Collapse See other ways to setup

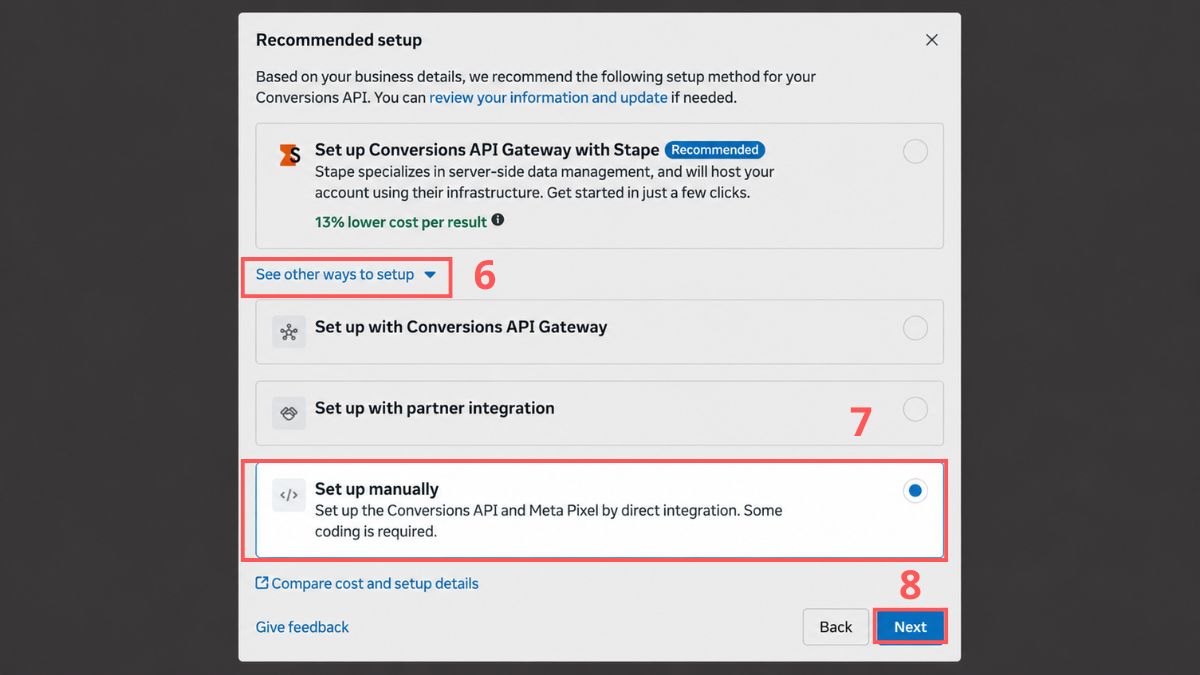[346, 274]
